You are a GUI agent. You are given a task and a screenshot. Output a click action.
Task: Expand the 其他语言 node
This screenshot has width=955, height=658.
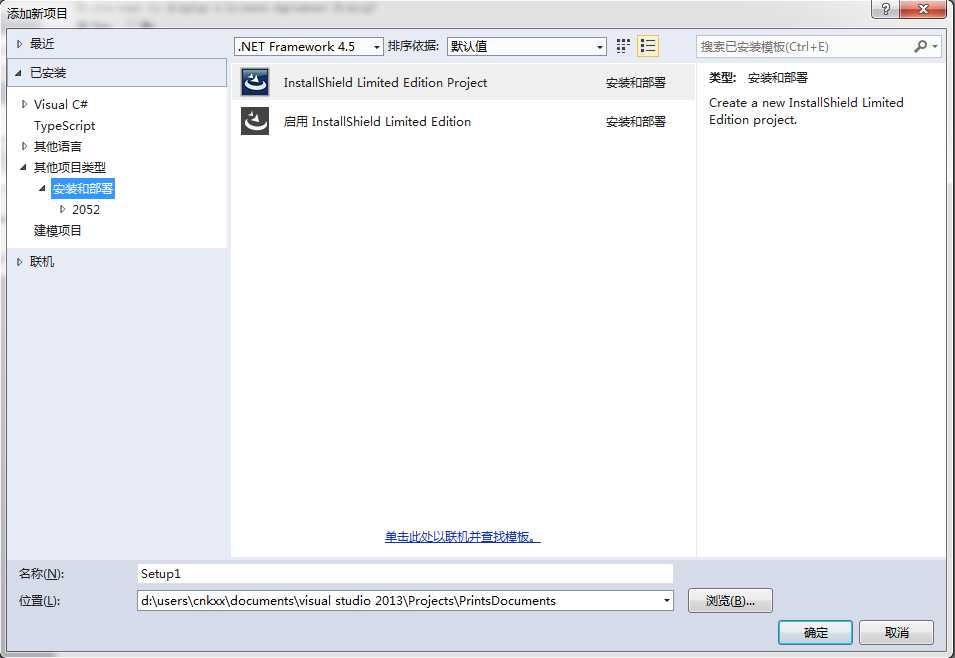(24, 146)
